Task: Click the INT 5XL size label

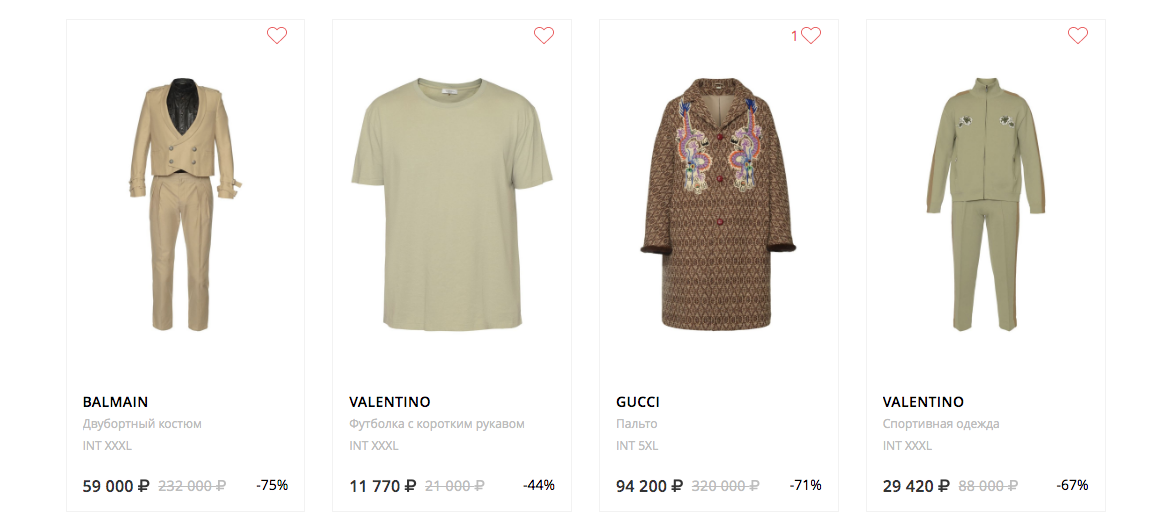Action: (x=637, y=446)
